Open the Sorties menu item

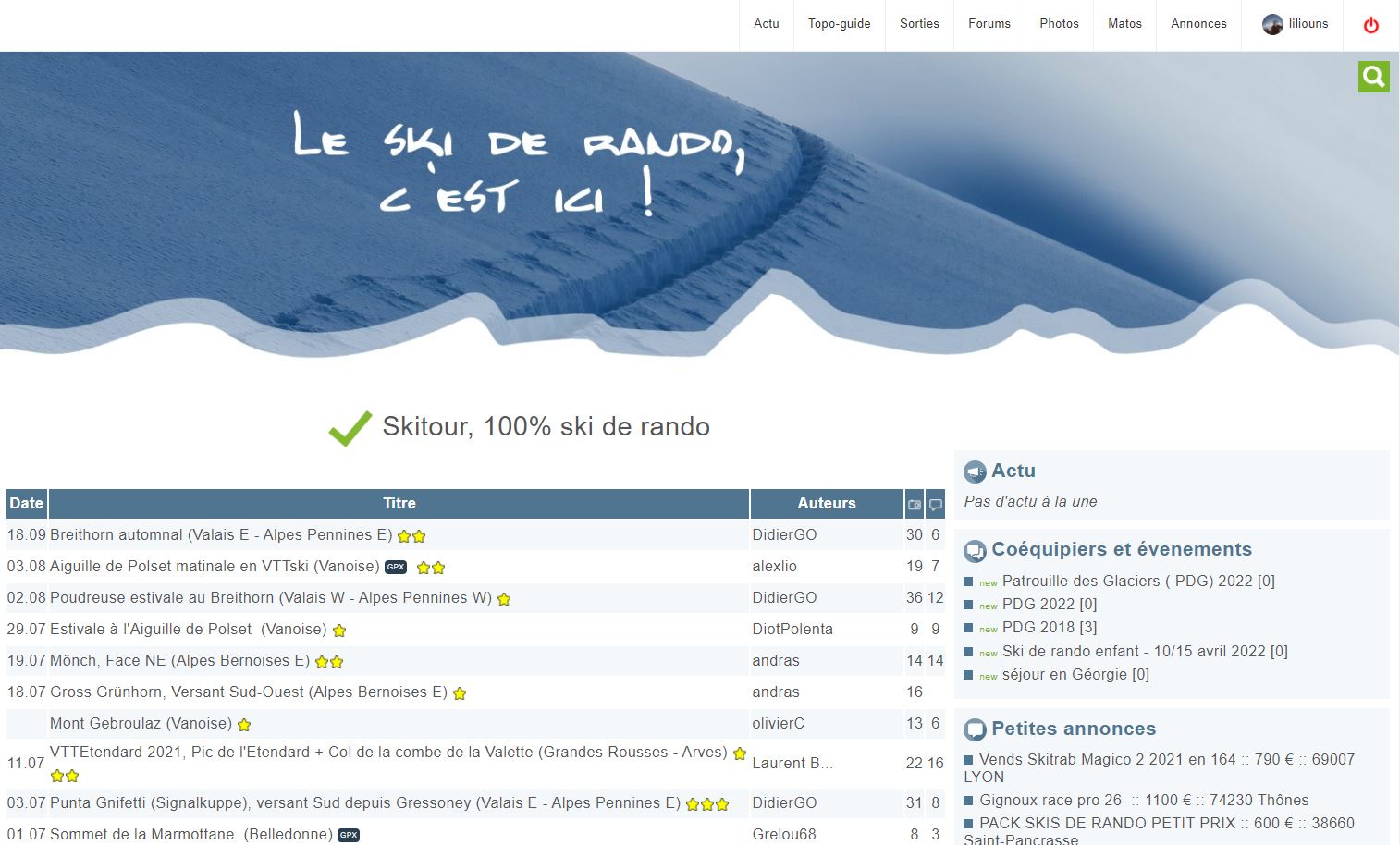tap(919, 24)
